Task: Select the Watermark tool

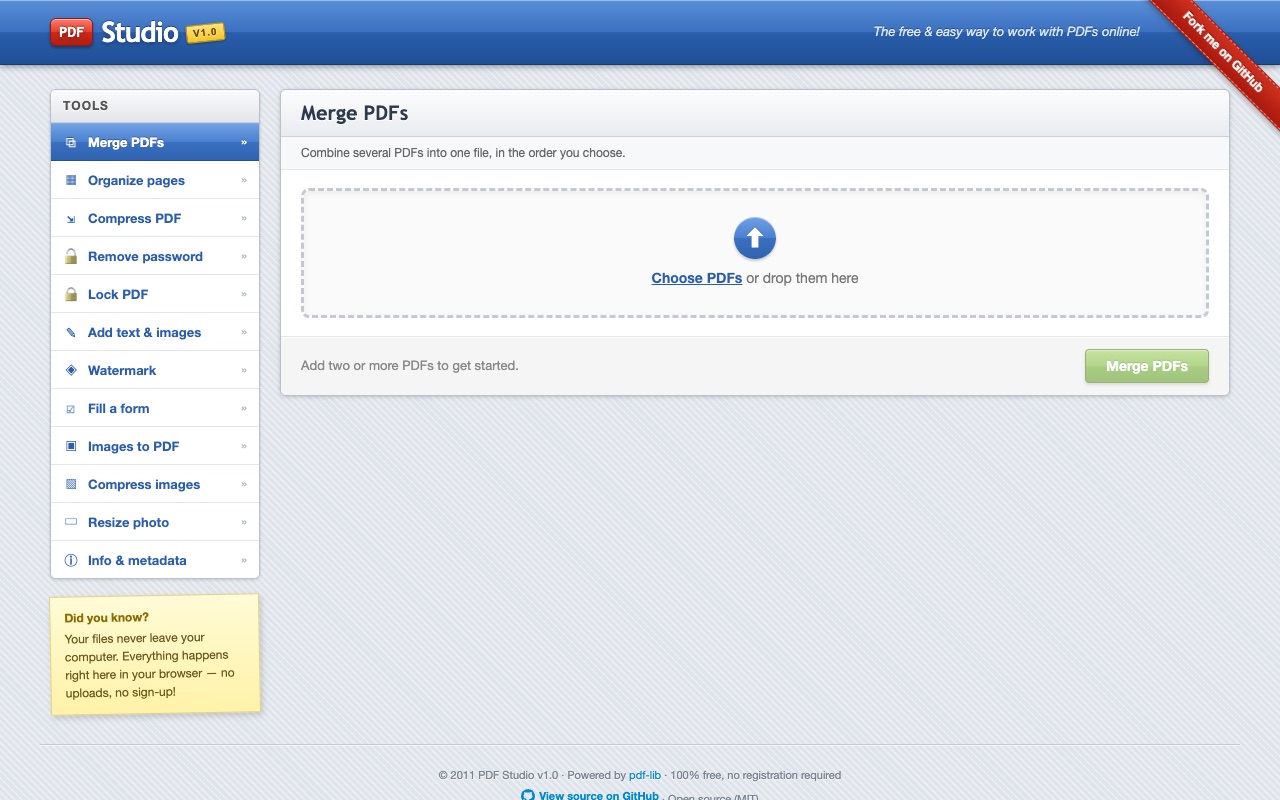Action: pos(155,370)
